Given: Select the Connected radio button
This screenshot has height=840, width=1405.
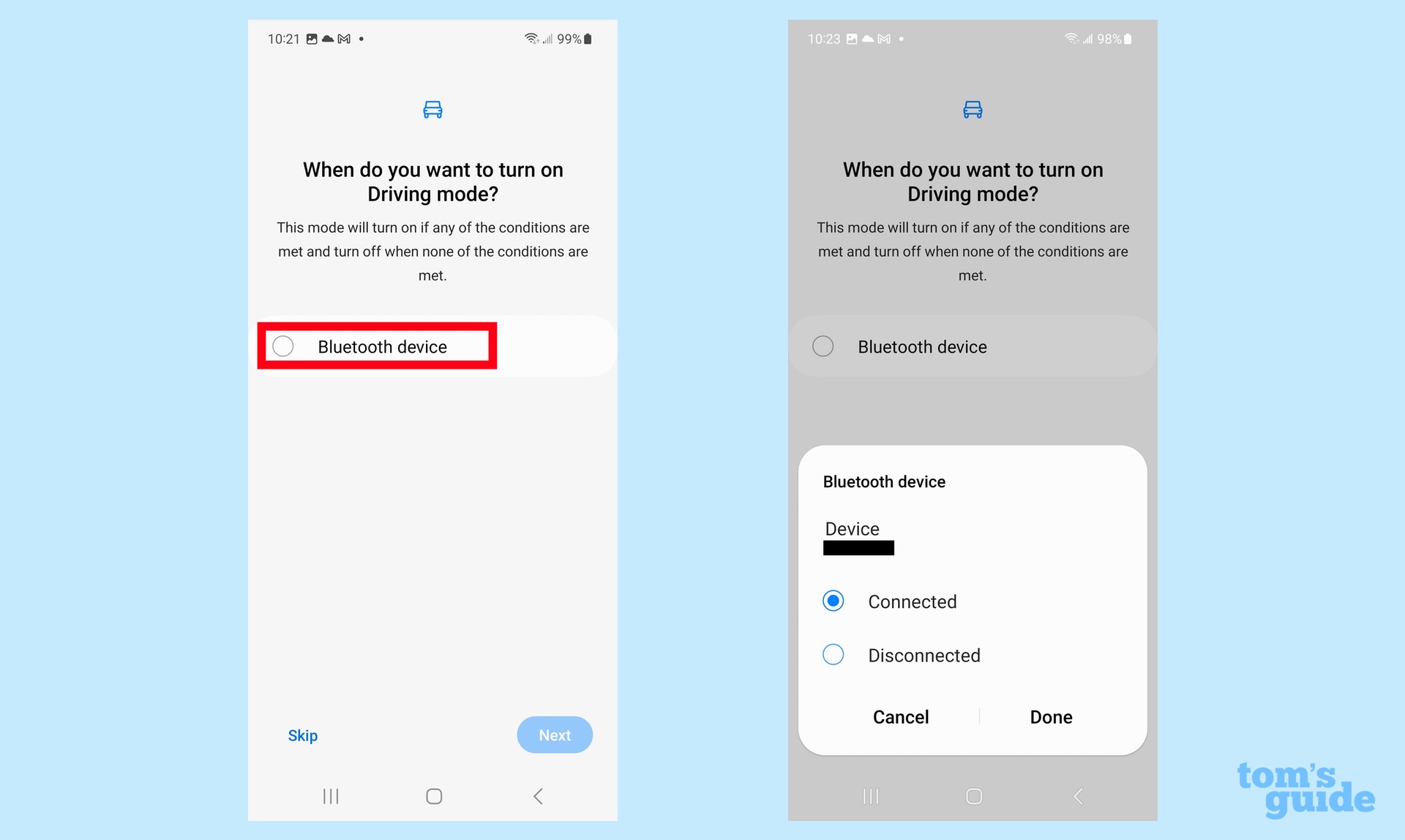Looking at the screenshot, I should pyautogui.click(x=833, y=600).
